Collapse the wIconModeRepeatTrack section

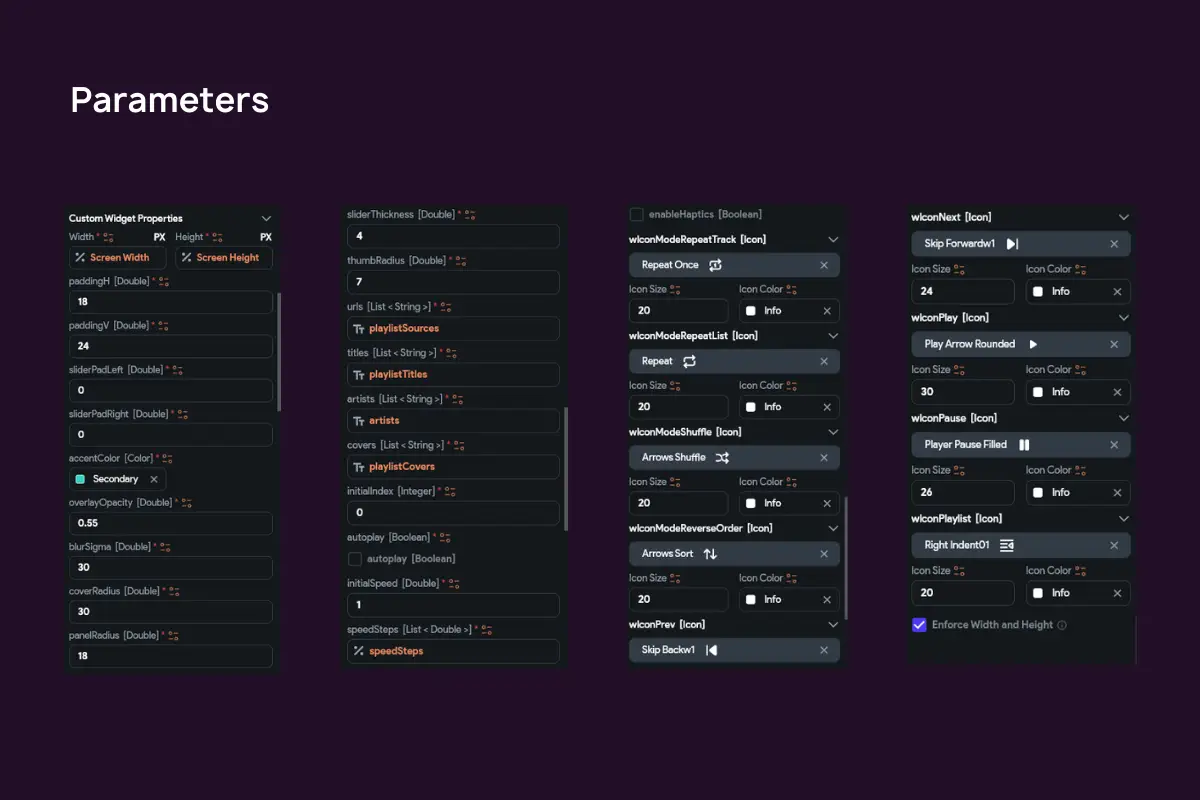point(833,240)
